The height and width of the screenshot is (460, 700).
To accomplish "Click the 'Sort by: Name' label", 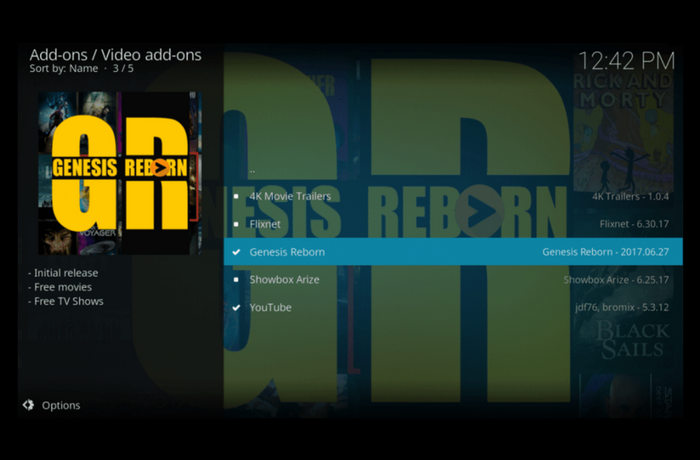I will coord(64,68).
